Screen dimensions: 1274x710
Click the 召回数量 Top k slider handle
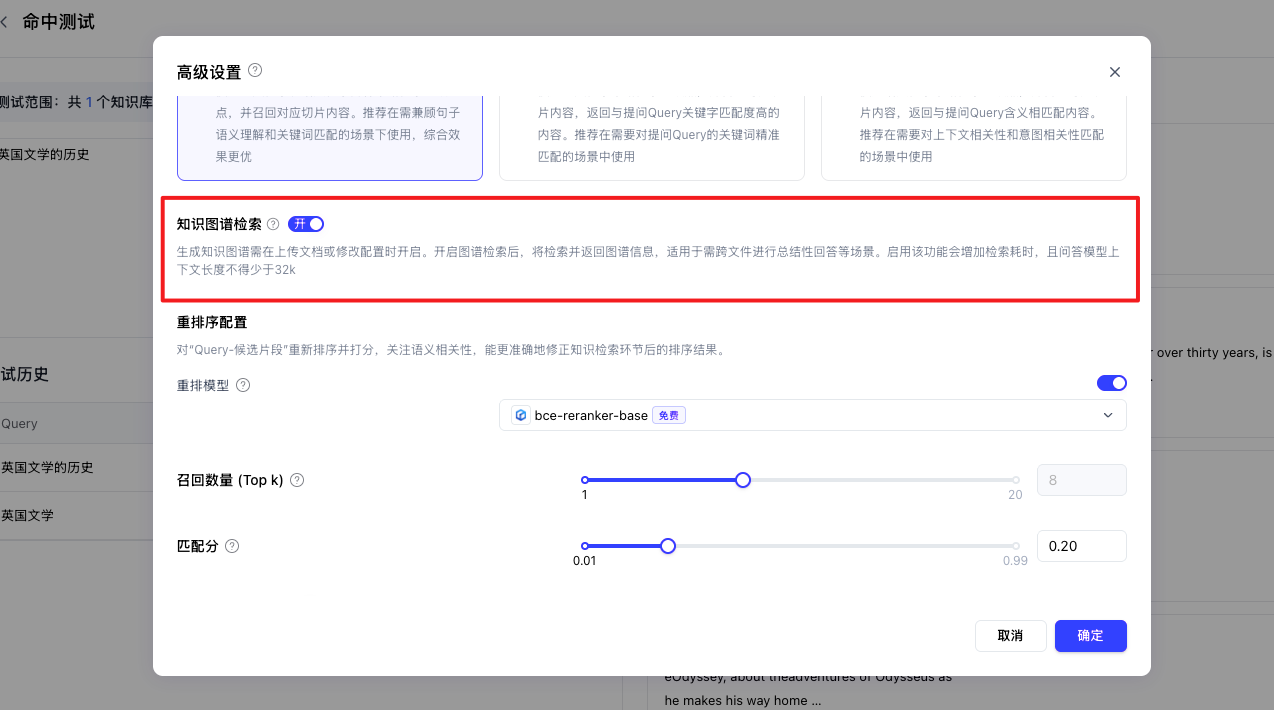coord(743,480)
